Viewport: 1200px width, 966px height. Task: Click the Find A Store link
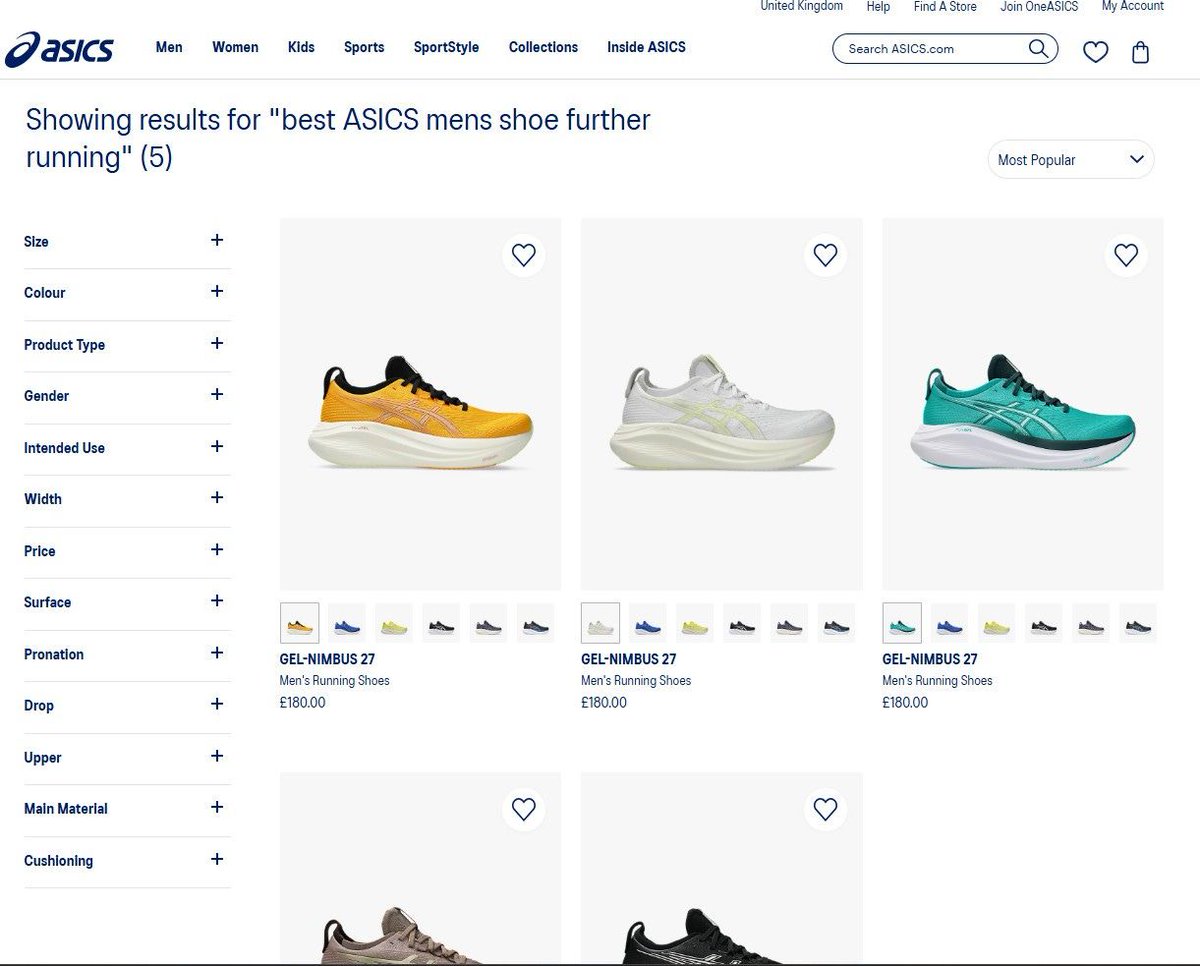point(945,6)
